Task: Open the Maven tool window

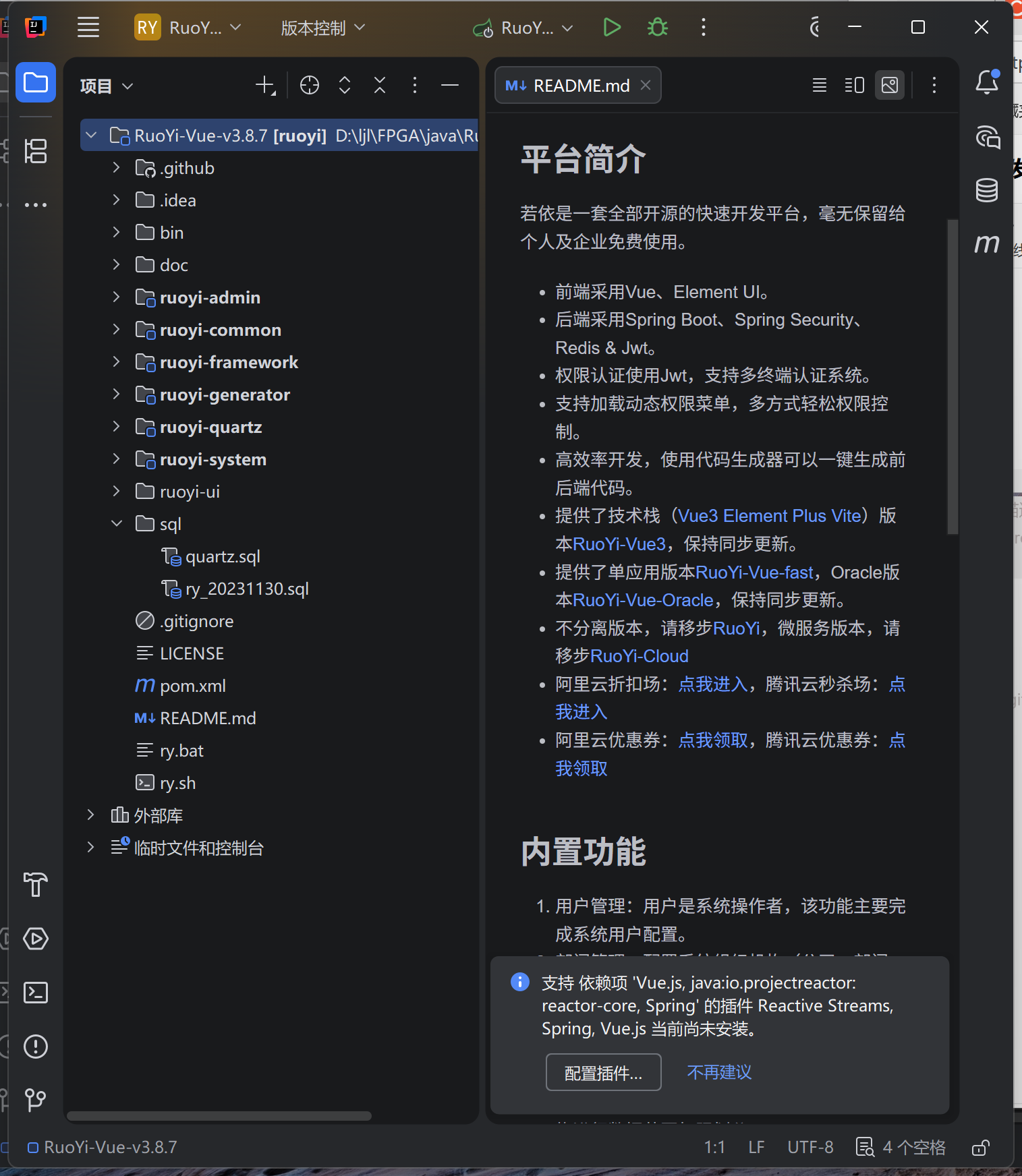Action: (x=987, y=243)
